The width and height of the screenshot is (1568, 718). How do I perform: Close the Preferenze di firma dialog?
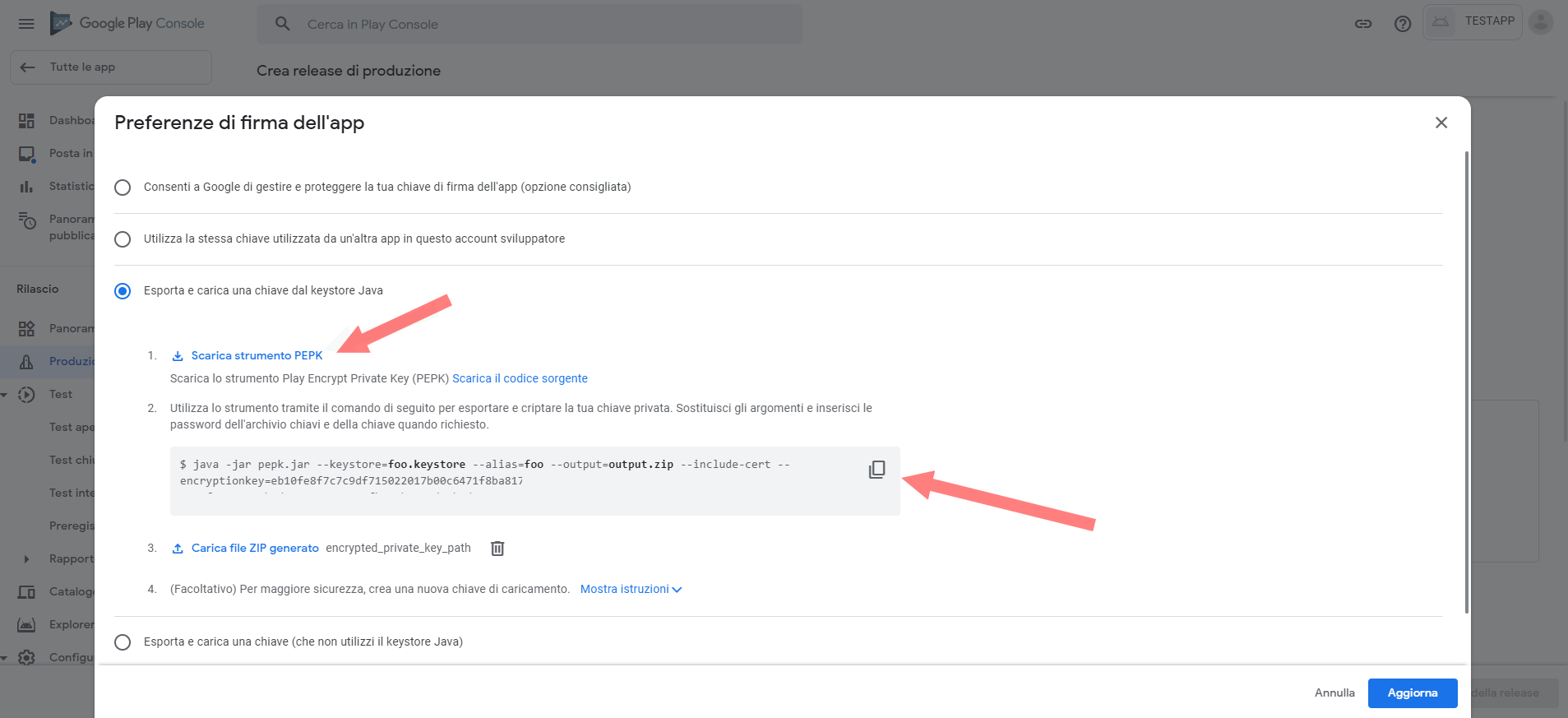(1441, 123)
